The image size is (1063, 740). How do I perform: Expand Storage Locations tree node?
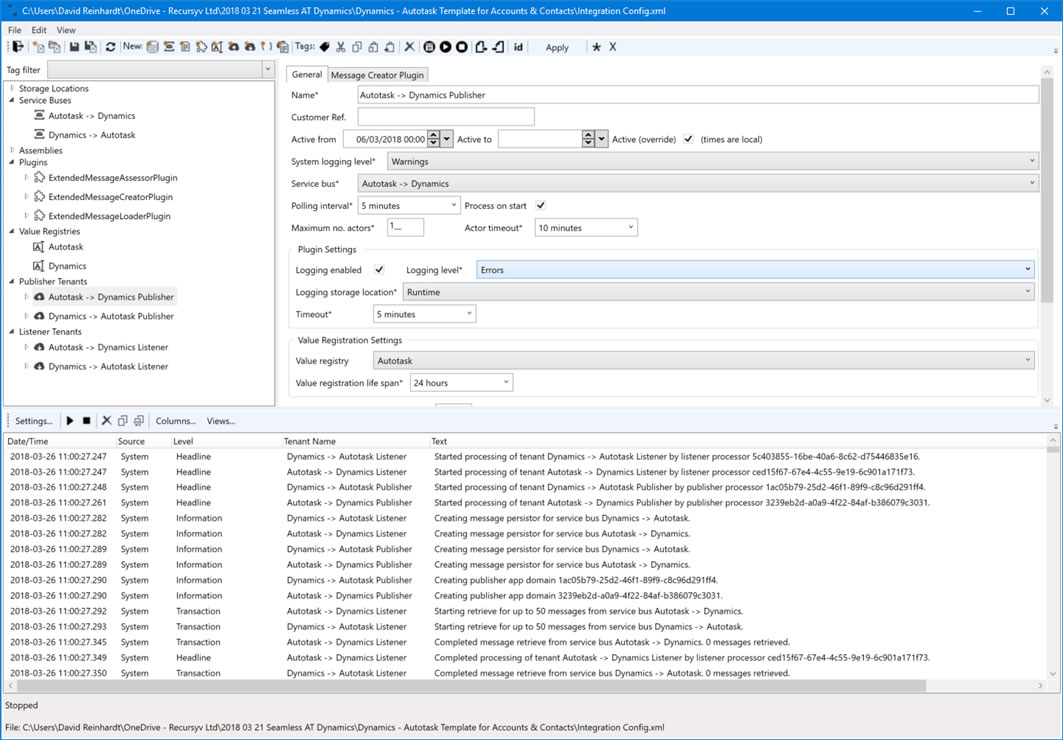click(12, 88)
